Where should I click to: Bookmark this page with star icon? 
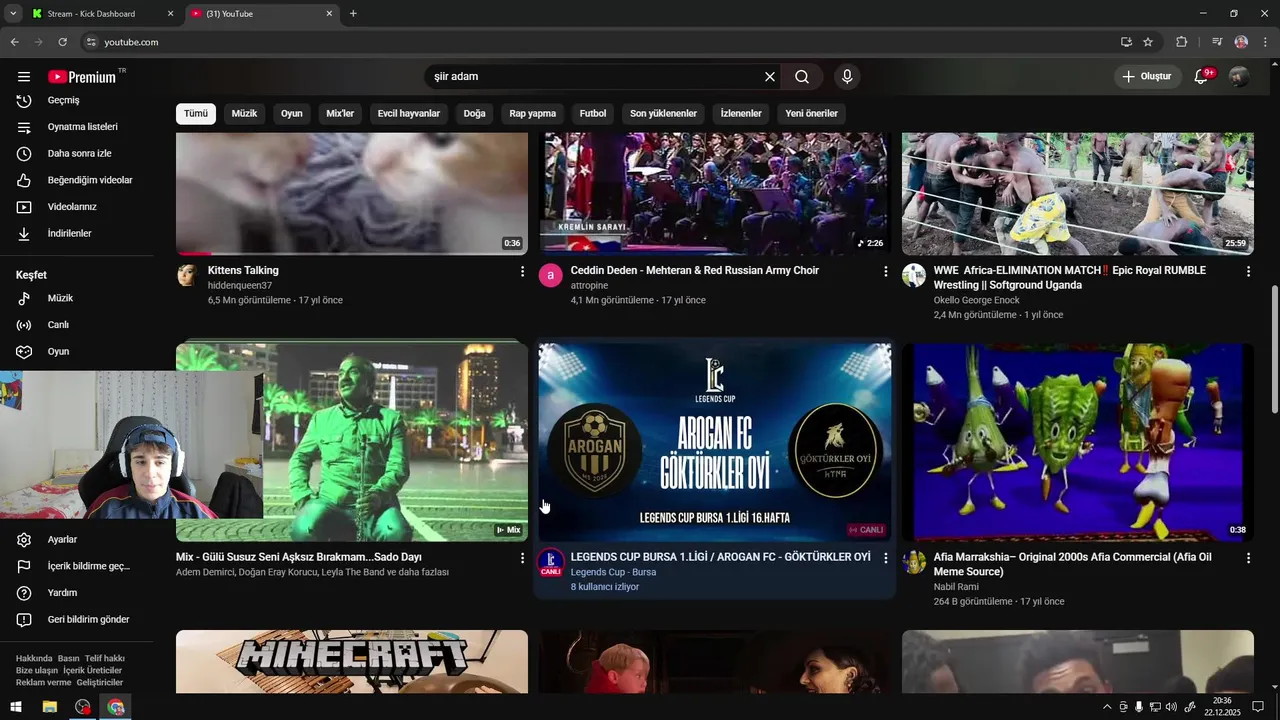(x=1148, y=42)
